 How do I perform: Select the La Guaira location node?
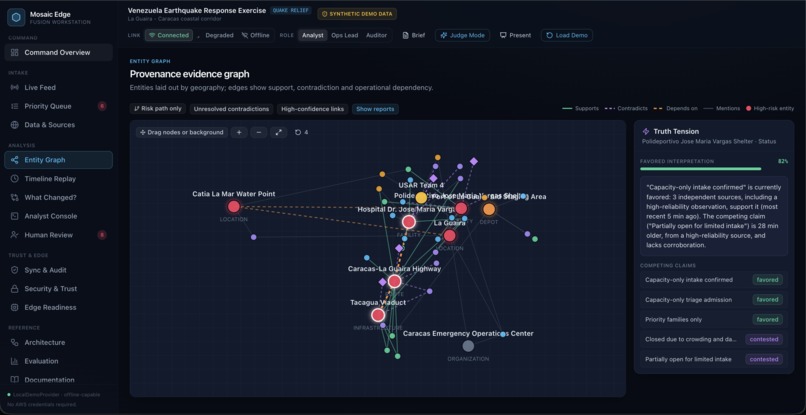(x=450, y=236)
